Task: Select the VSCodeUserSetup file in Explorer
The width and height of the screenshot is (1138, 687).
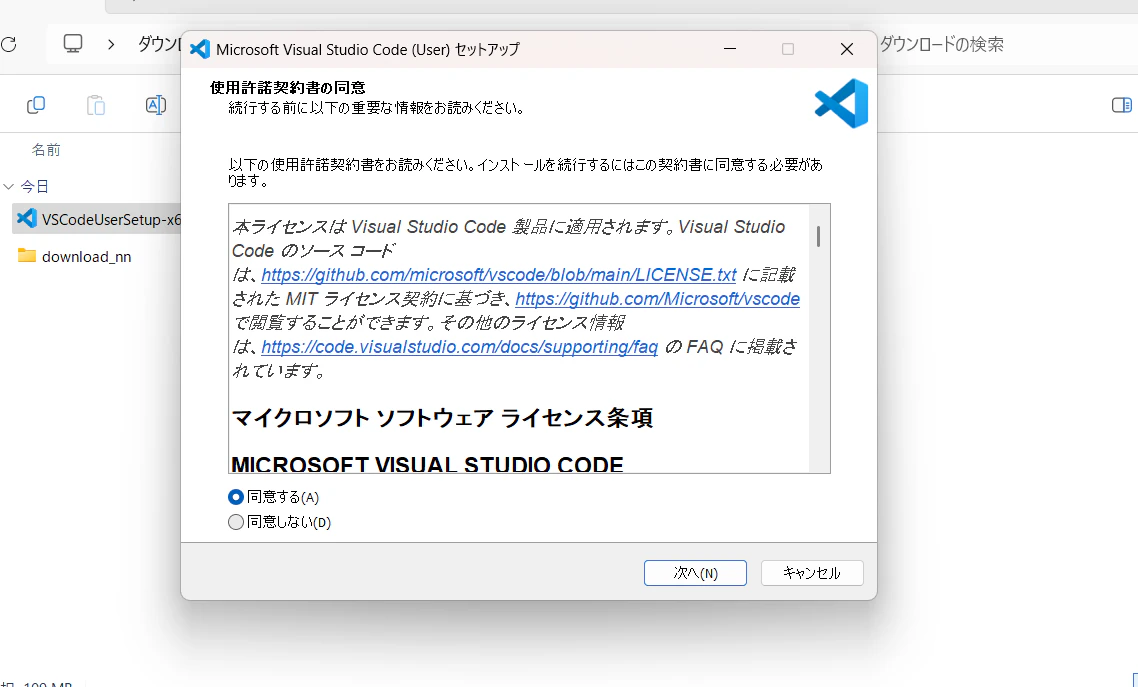Action: coord(97,219)
